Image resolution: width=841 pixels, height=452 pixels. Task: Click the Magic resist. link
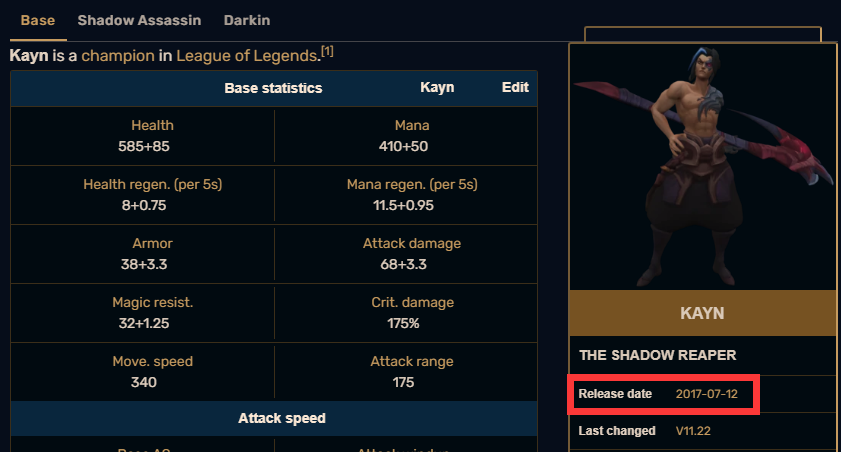pos(152,302)
